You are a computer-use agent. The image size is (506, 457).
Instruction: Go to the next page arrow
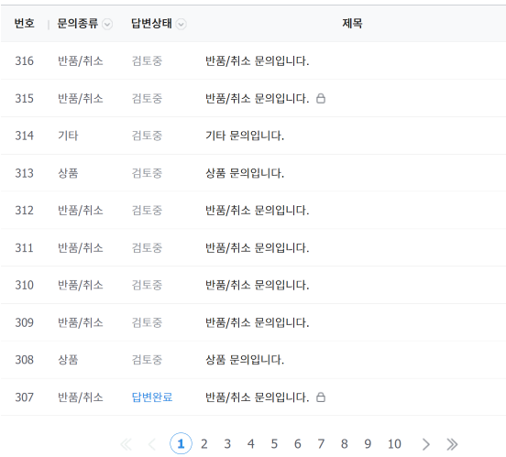[x=426, y=444]
